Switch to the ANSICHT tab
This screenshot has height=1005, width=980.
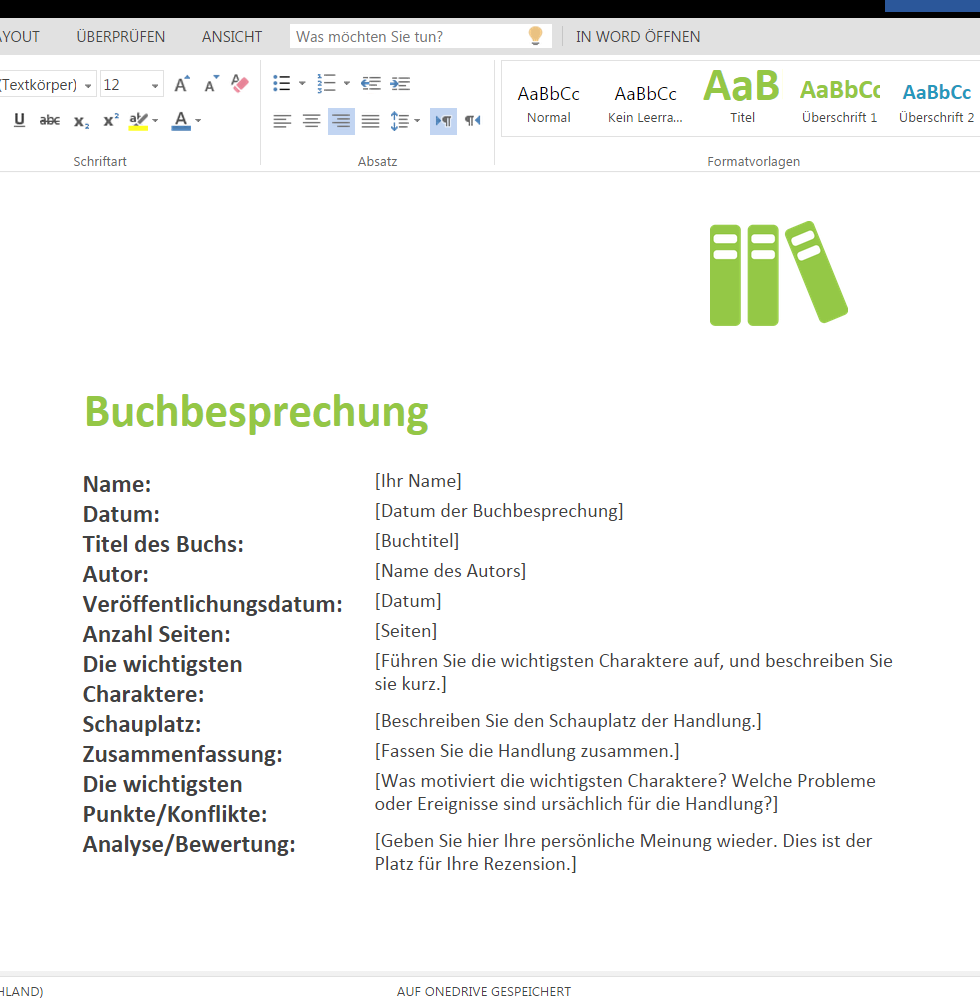[232, 37]
